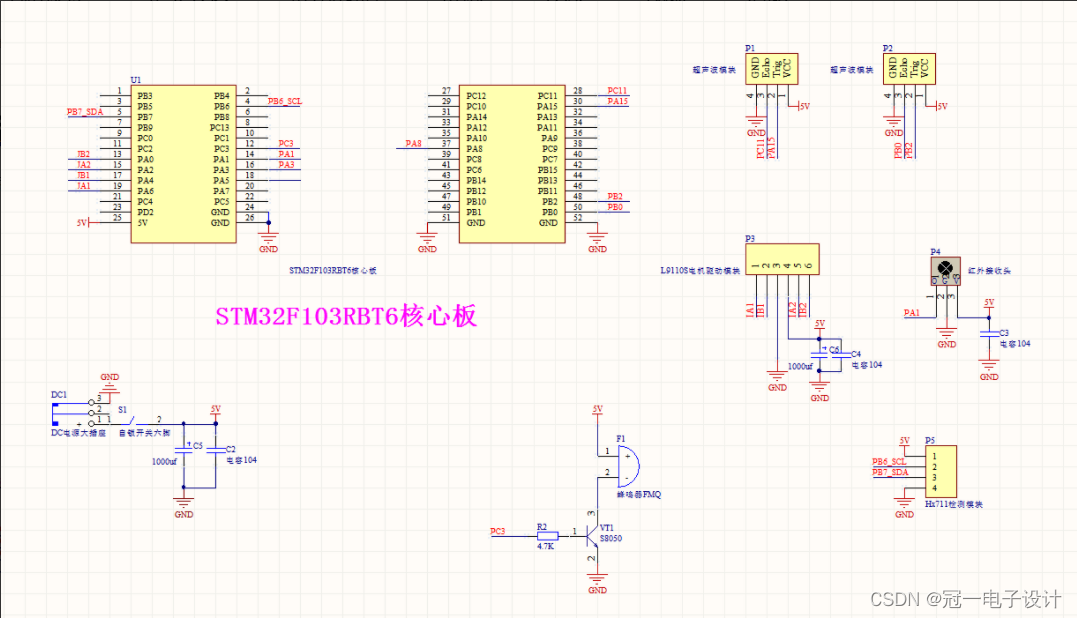Select the U1 chip body with PB3 pin
Viewport: 1077px width, 618px height.
tap(183, 164)
